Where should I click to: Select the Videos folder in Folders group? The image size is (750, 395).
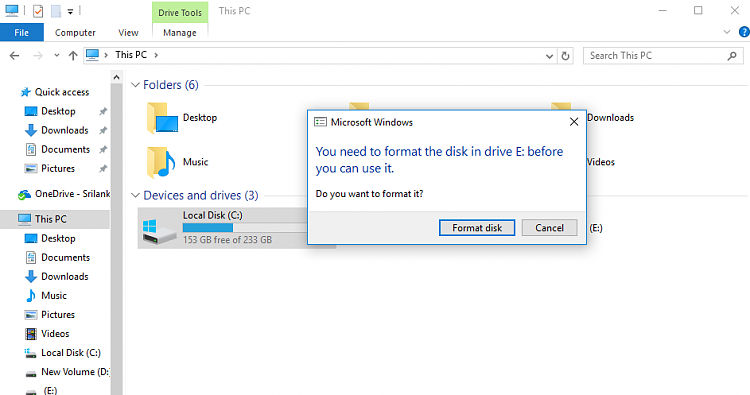(x=601, y=162)
